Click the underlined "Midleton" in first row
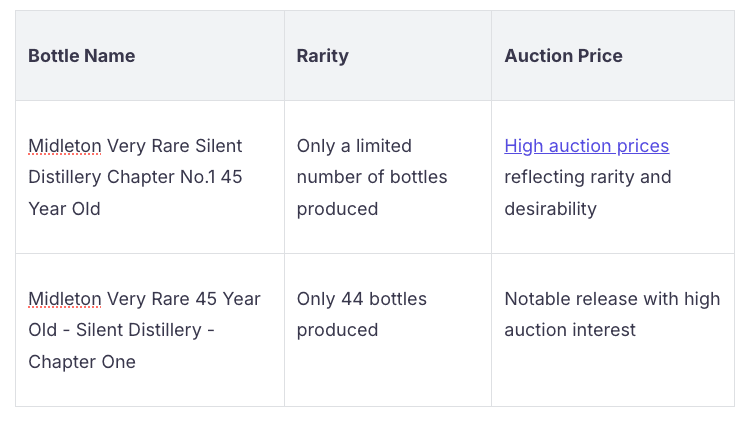 pyautogui.click(x=64, y=146)
